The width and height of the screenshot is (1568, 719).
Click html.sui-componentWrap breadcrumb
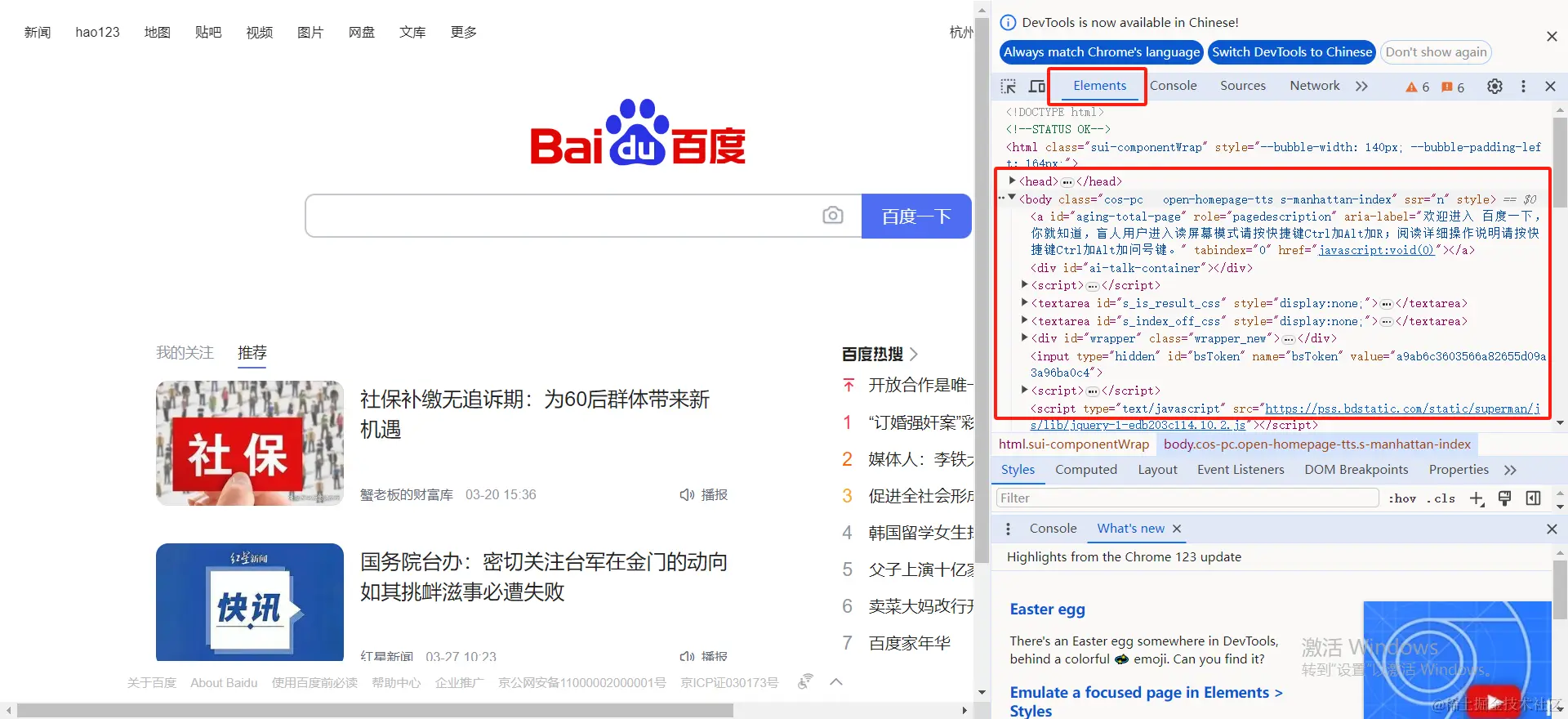coord(1073,444)
